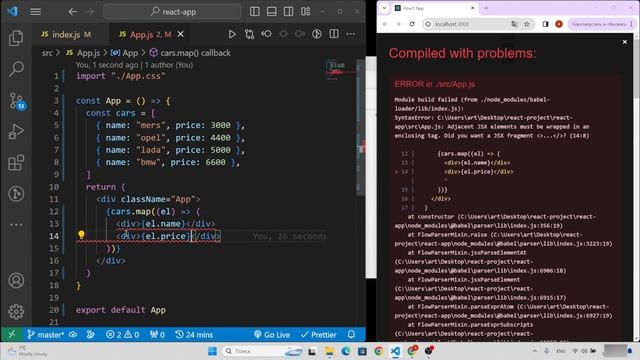Toggle the secondary side bar layout button
640x360 pixels.
click(288, 11)
